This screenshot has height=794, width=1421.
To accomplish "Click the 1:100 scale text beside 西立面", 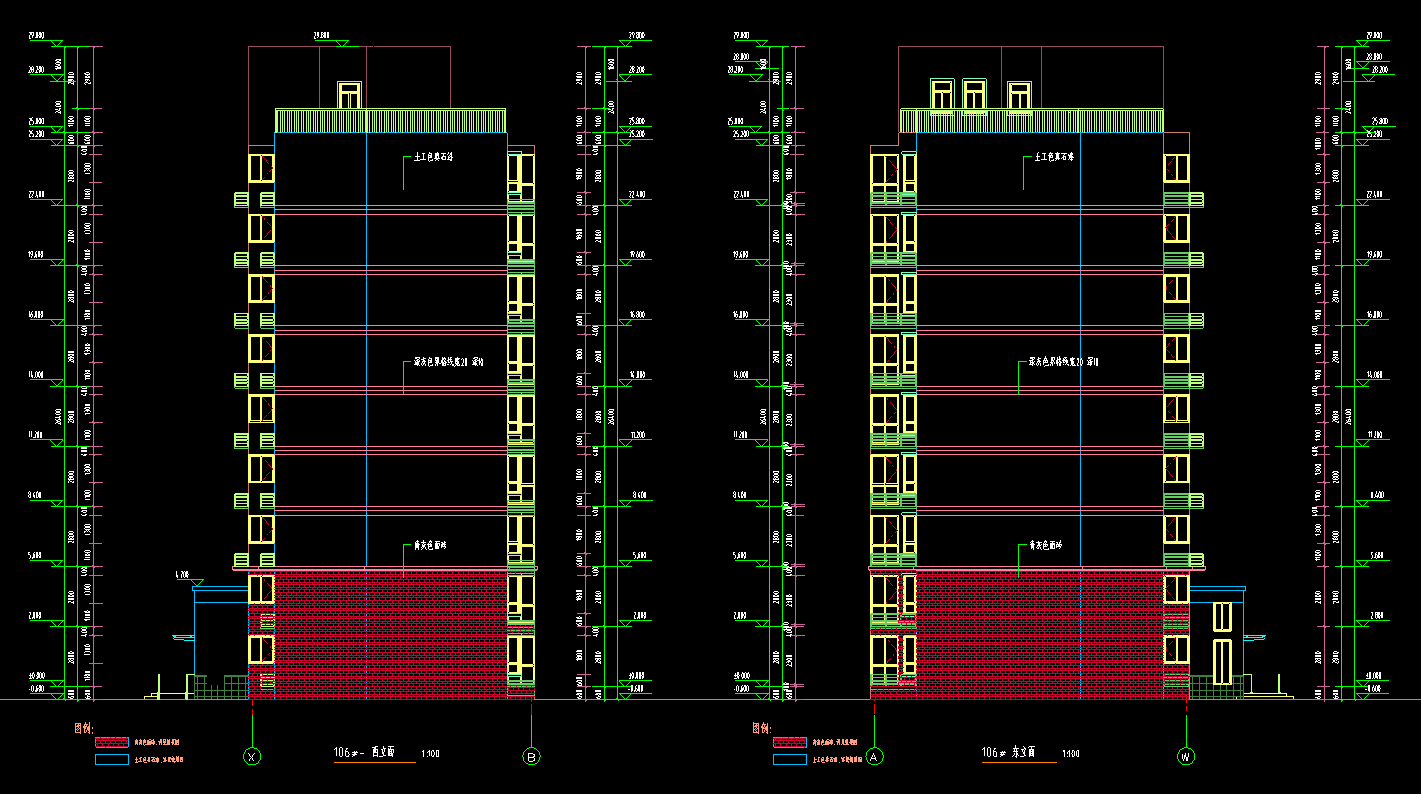I will [430, 753].
